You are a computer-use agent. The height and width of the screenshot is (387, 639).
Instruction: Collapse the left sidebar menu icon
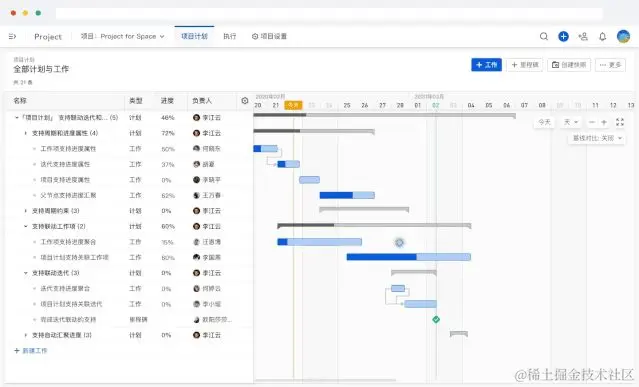point(12,36)
